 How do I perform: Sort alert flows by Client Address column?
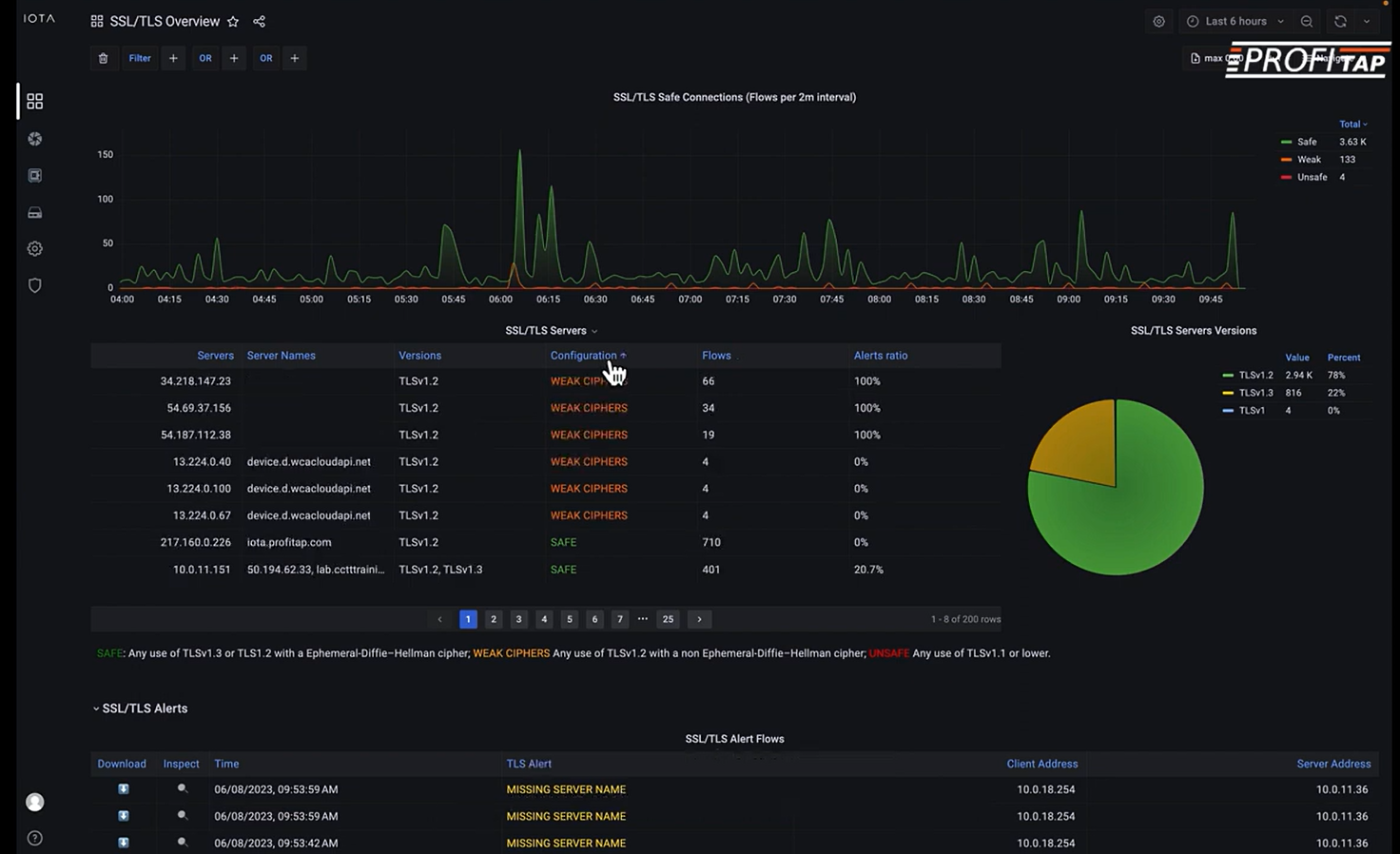(x=1042, y=764)
